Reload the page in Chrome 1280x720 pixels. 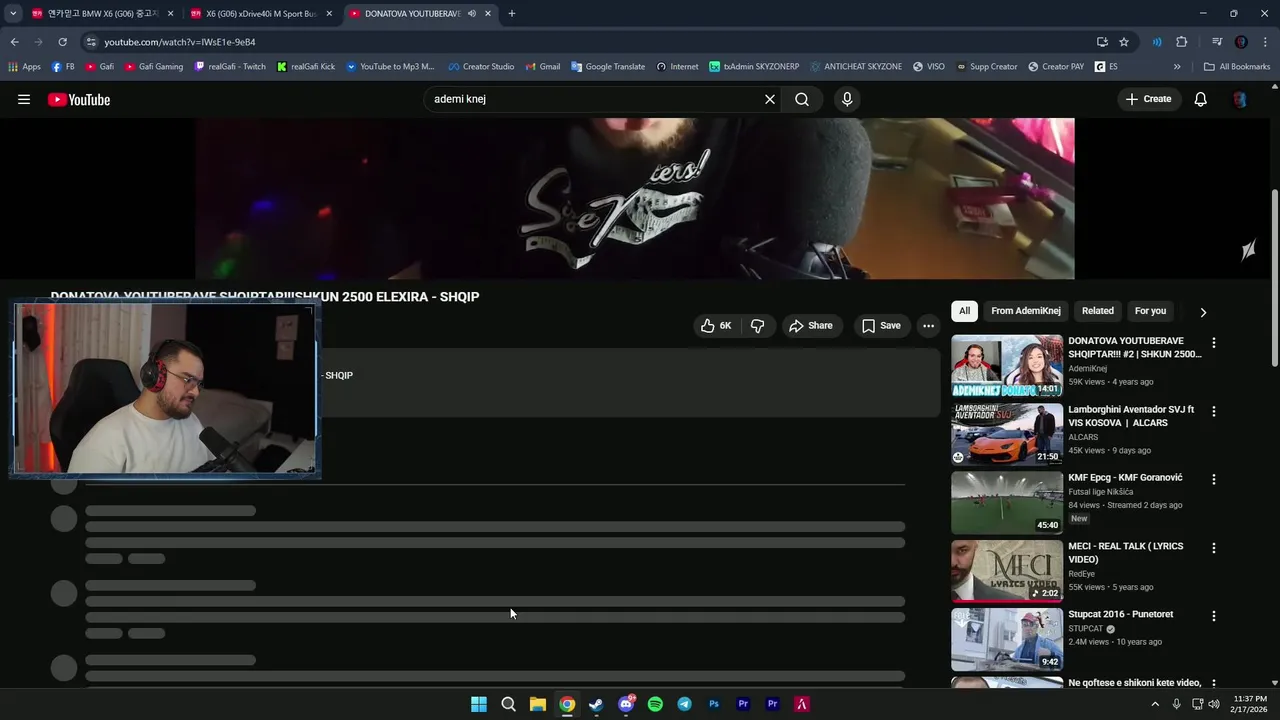coord(62,42)
